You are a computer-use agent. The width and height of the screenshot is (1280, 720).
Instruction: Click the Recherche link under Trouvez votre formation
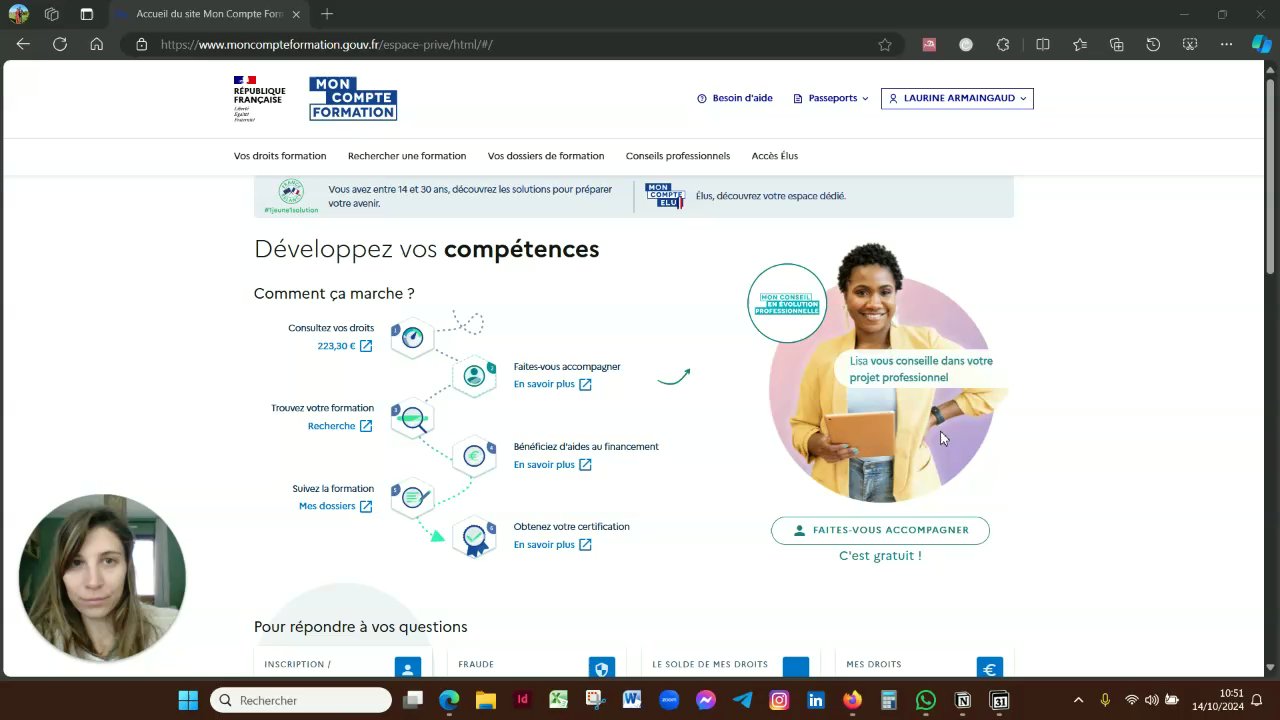340,426
